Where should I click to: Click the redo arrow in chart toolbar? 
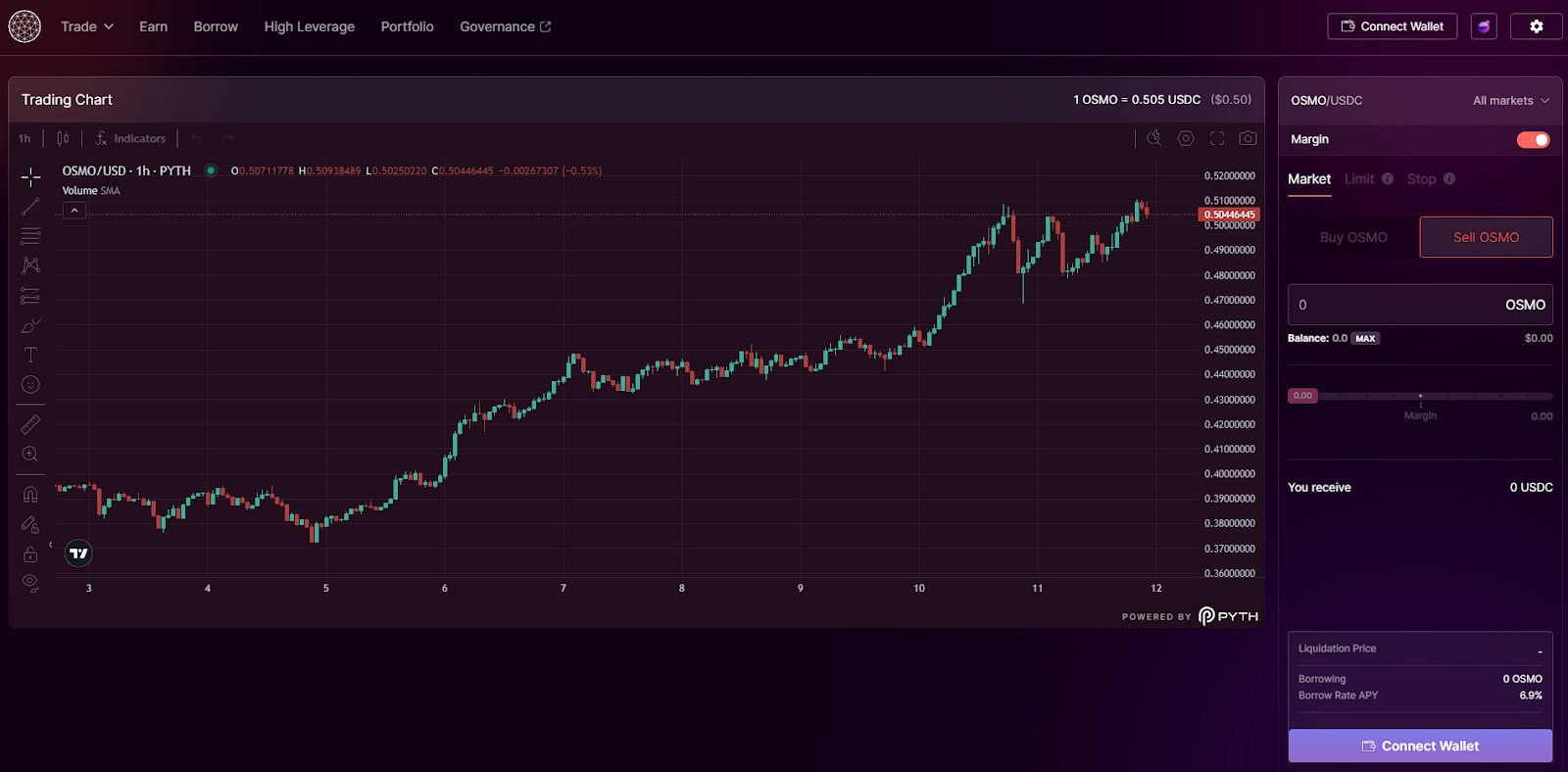pyautogui.click(x=227, y=138)
